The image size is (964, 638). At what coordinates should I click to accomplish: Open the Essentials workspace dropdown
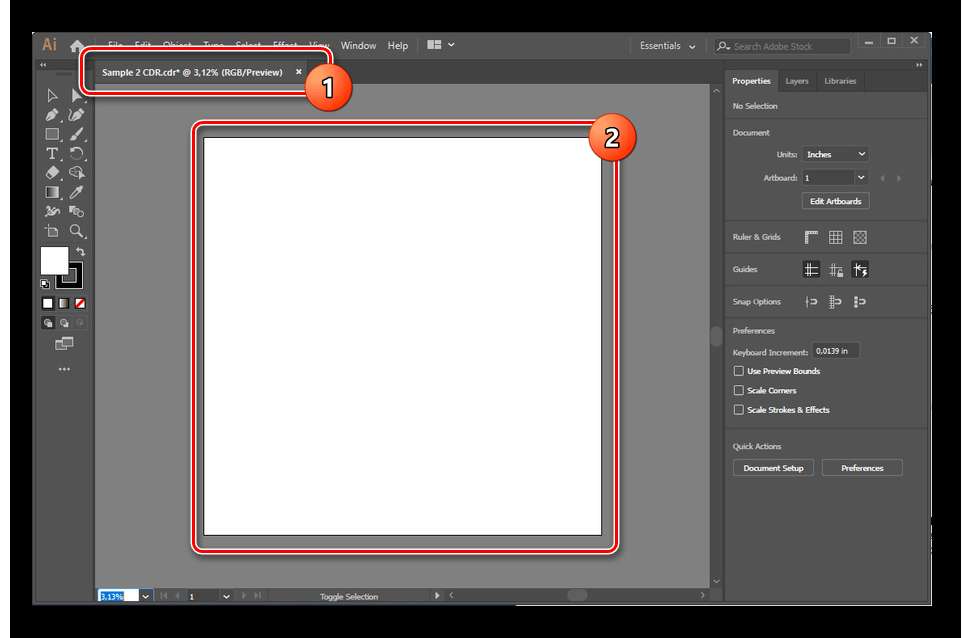coord(667,46)
